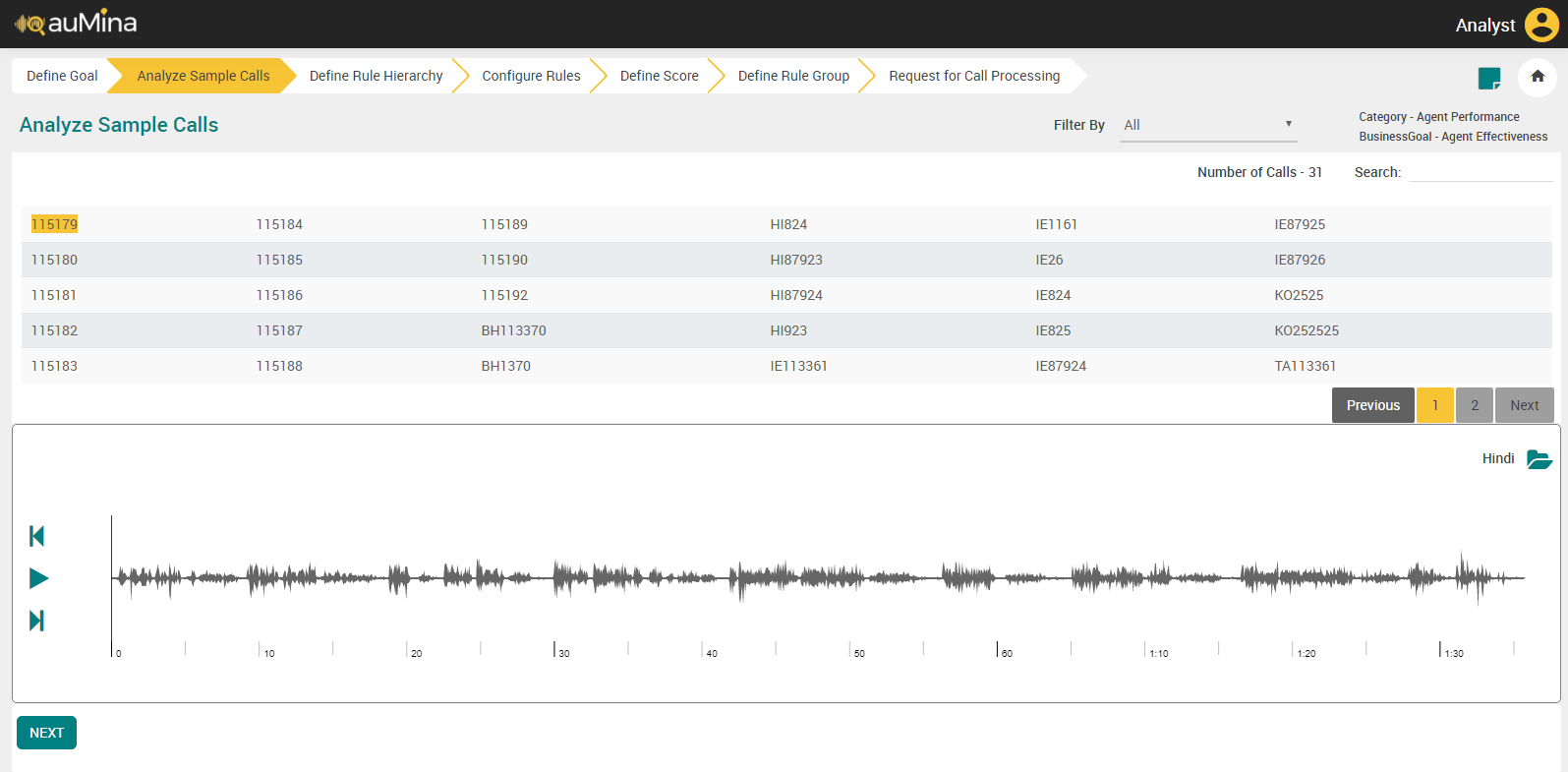Select call TA113361
The width and height of the screenshot is (1568, 772).
[1306, 366]
